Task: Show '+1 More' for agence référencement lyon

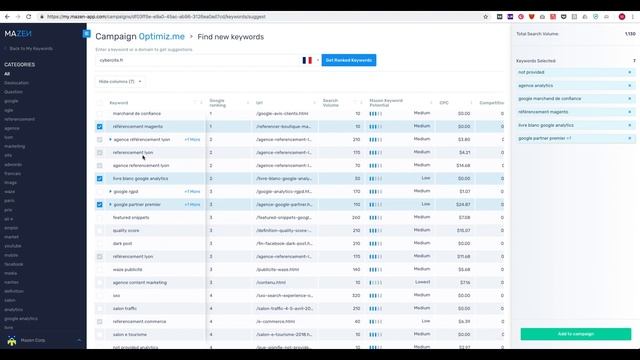Action: tap(192, 140)
